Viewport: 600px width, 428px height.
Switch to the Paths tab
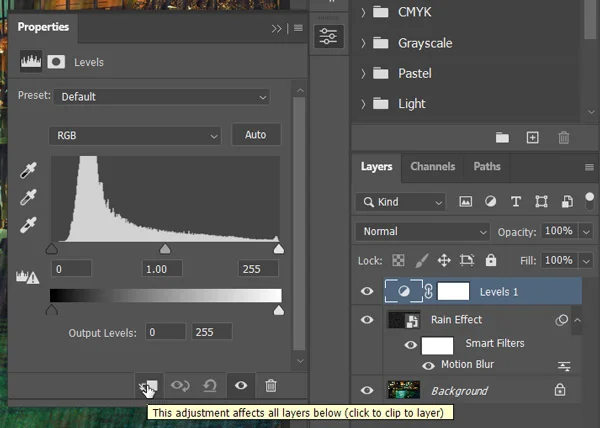coord(487,167)
